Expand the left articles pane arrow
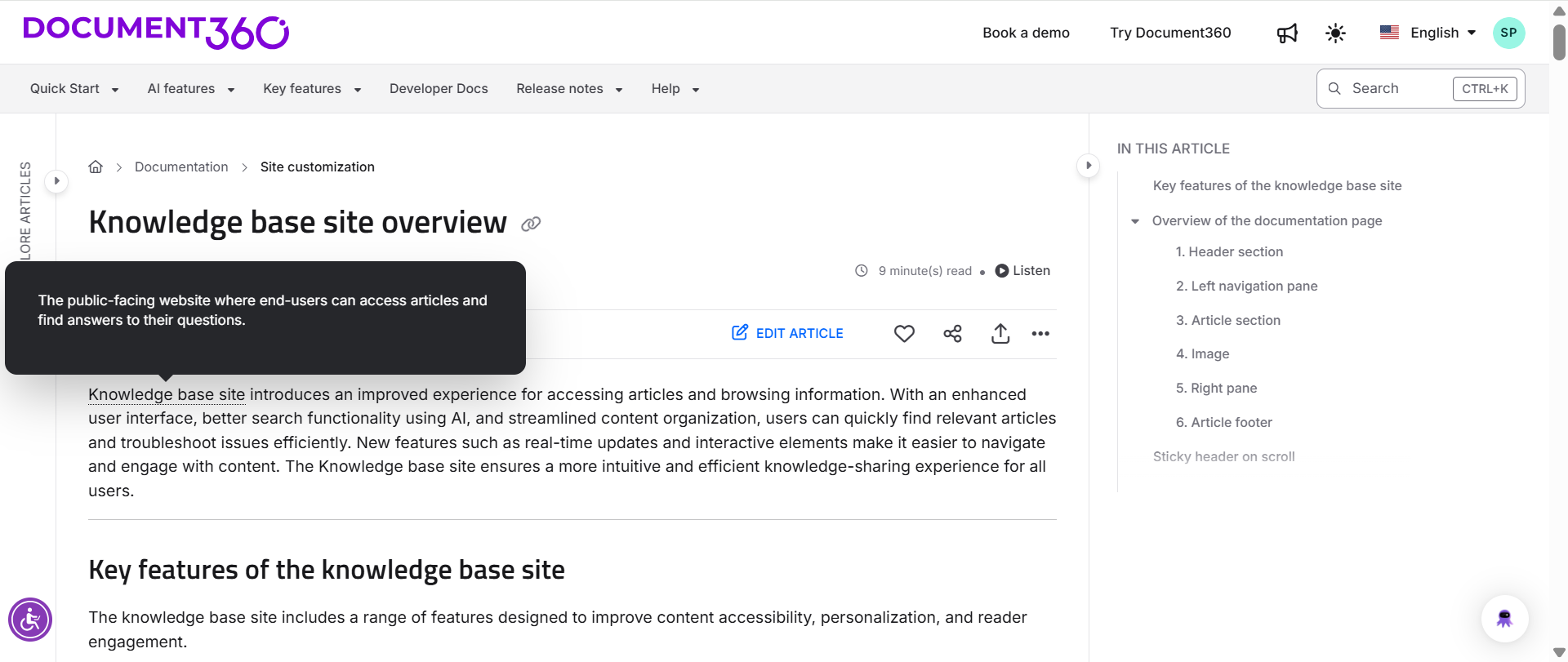Image resolution: width=1568 pixels, height=662 pixels. [56, 180]
